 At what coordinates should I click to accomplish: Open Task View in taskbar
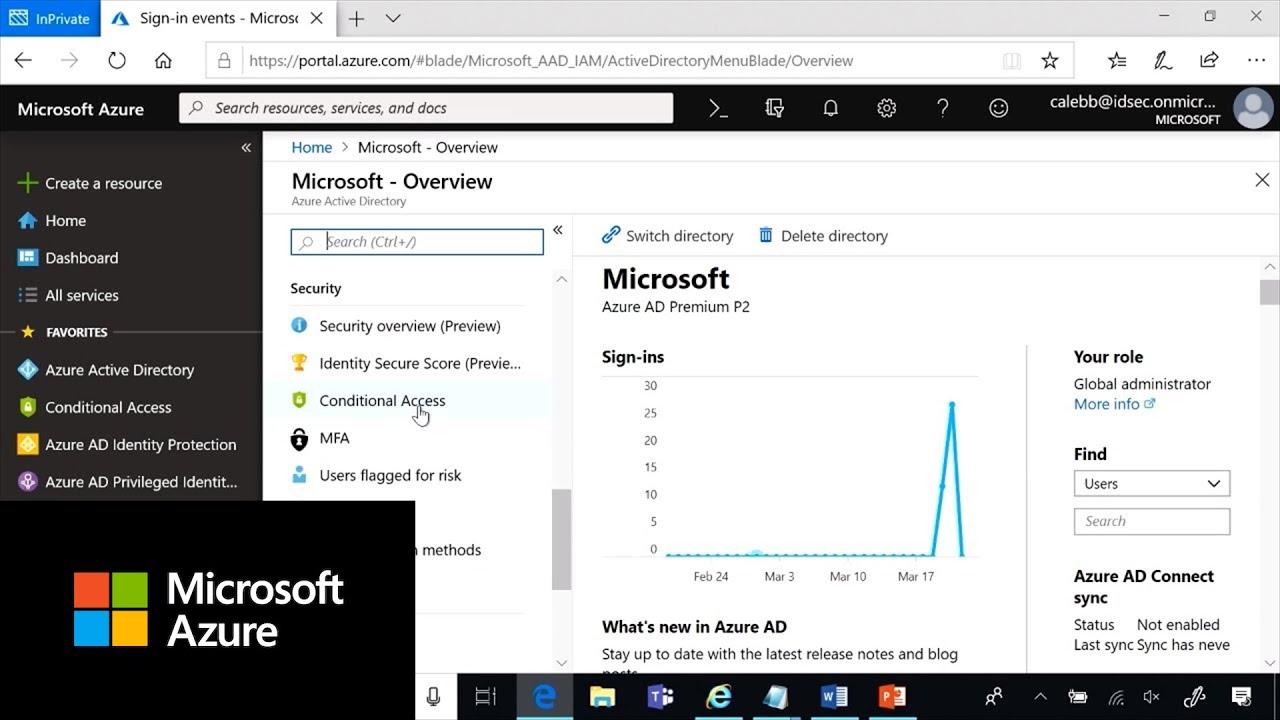pos(485,697)
